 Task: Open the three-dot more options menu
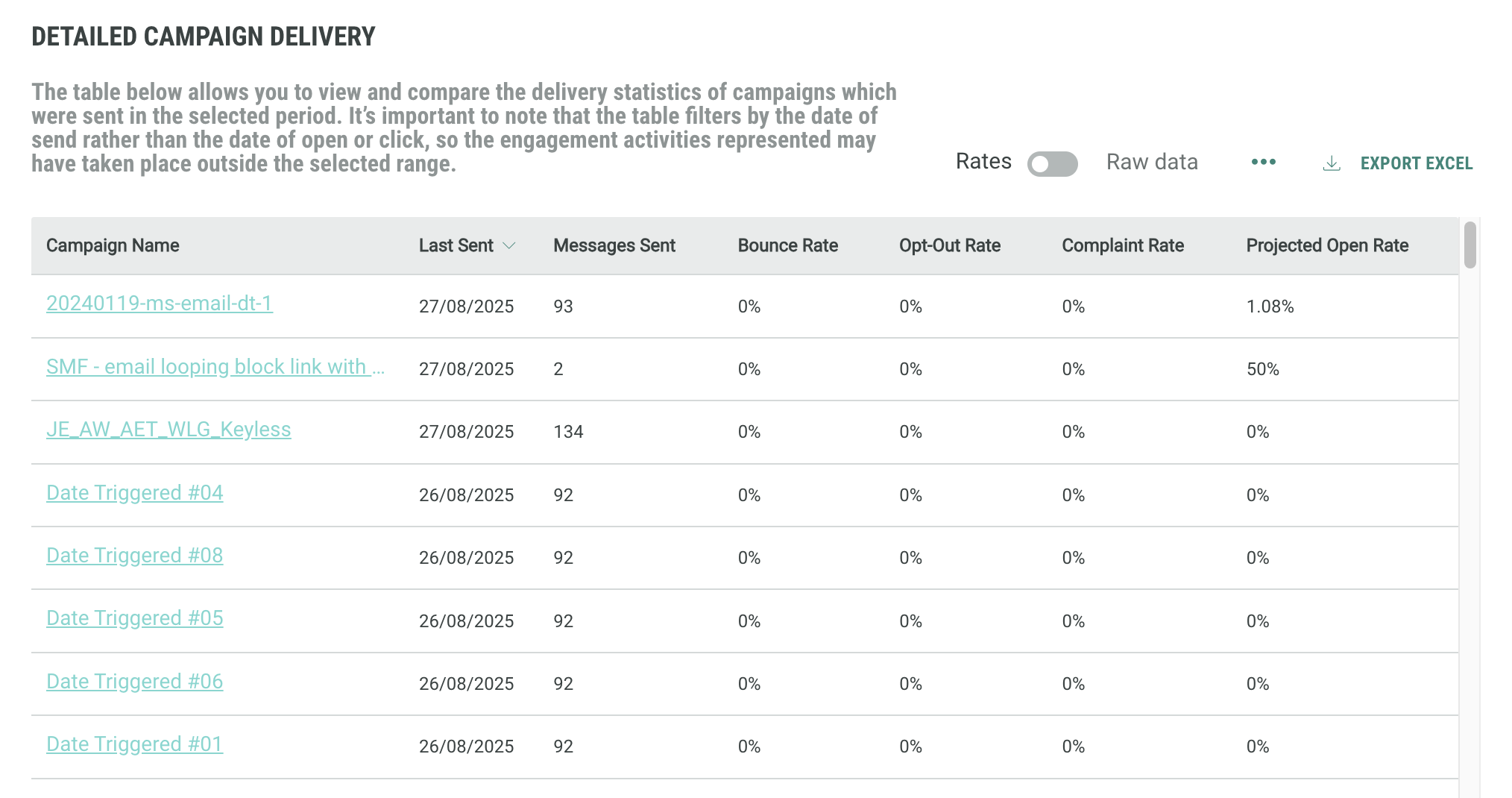click(x=1263, y=162)
